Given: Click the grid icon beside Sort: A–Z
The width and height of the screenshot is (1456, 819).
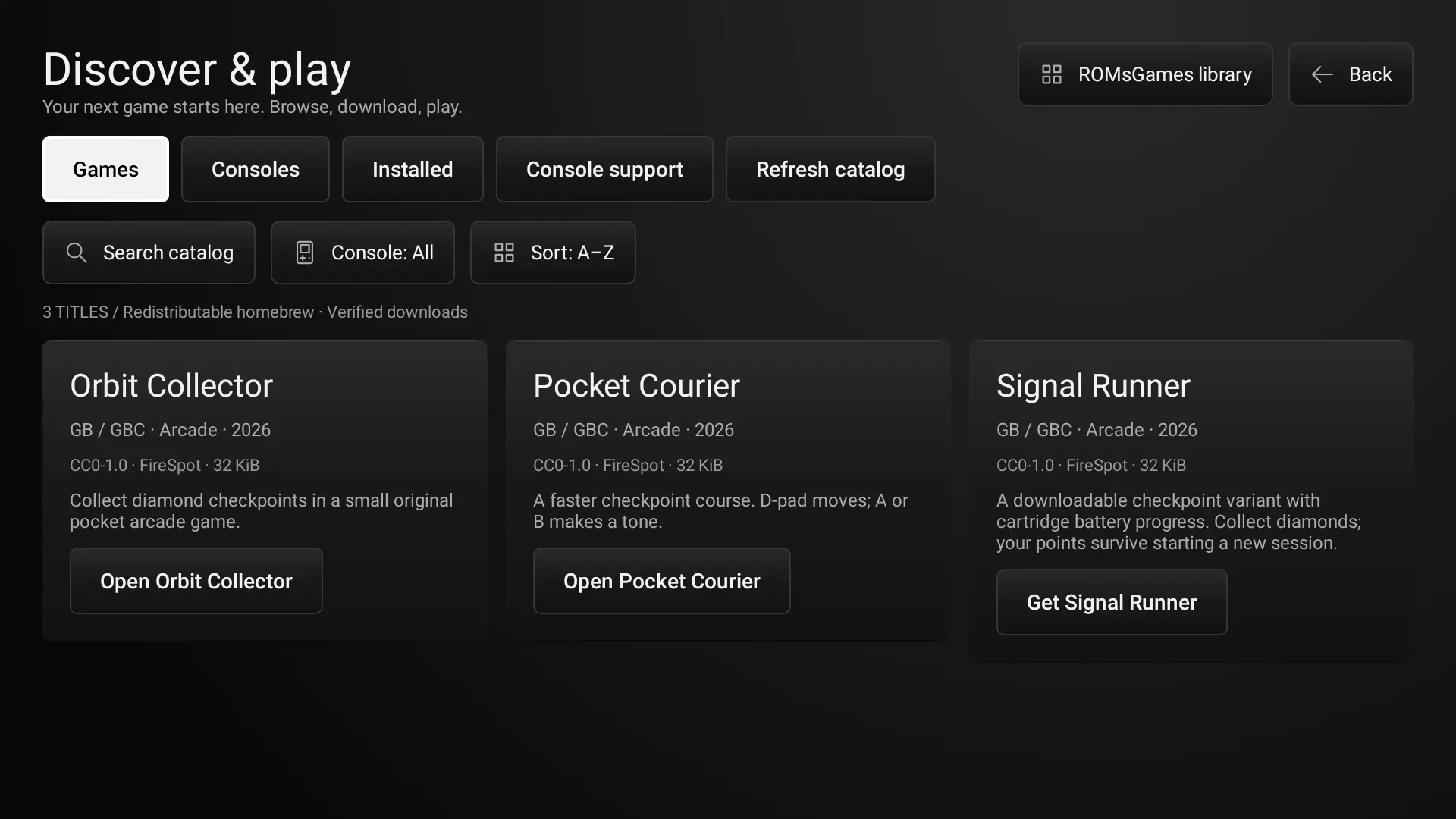Looking at the screenshot, I should click(504, 253).
